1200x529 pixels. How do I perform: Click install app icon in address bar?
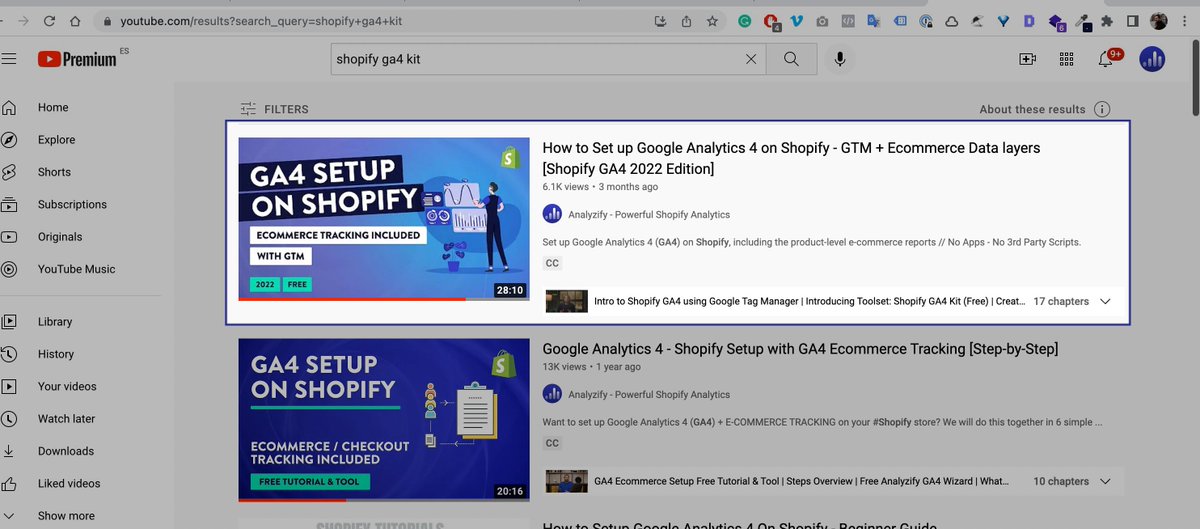(661, 20)
